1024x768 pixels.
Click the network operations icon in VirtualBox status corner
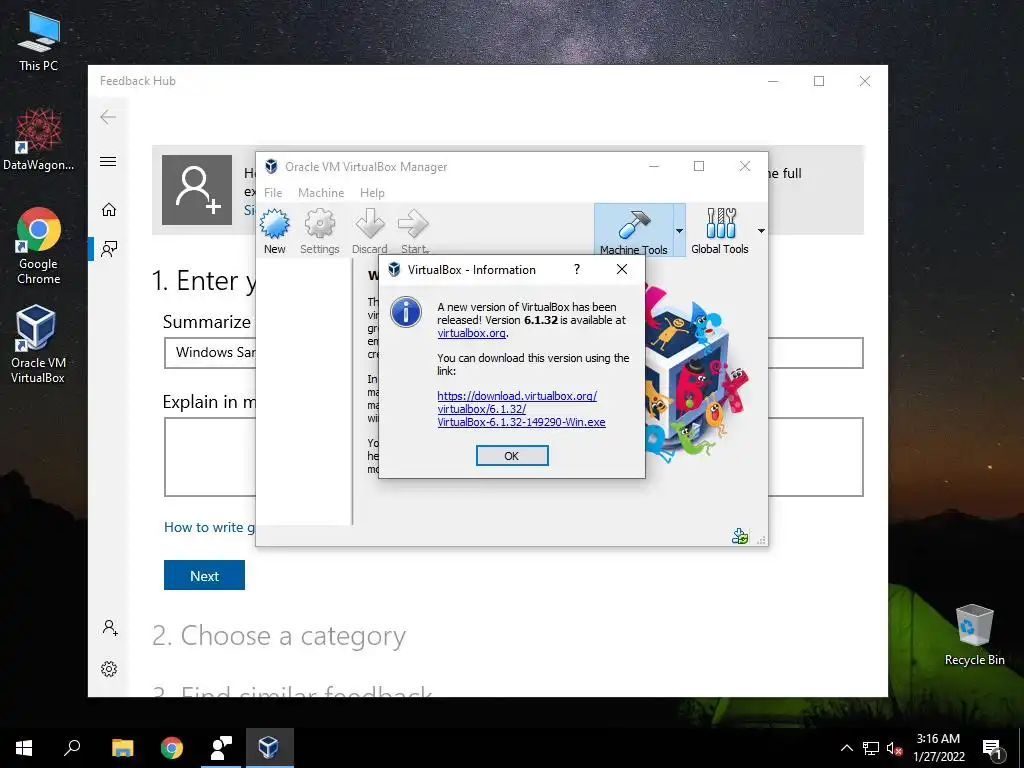coord(740,536)
